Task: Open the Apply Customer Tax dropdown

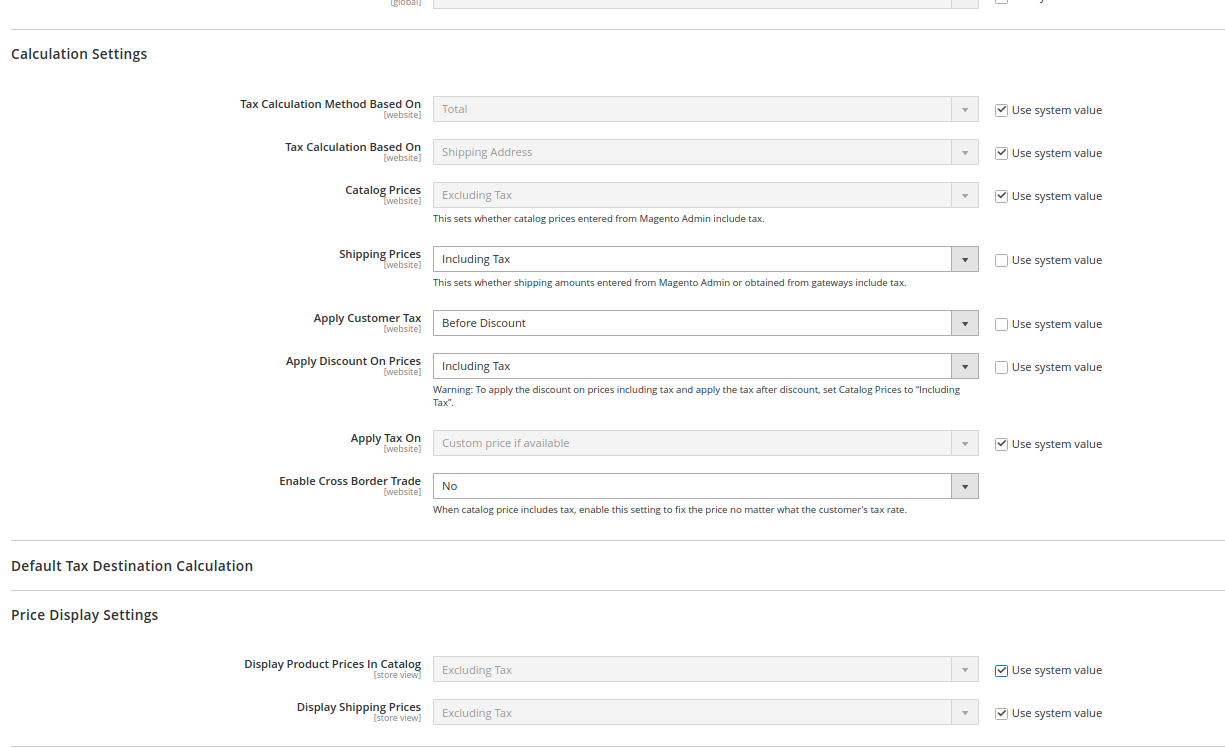Action: pos(963,322)
